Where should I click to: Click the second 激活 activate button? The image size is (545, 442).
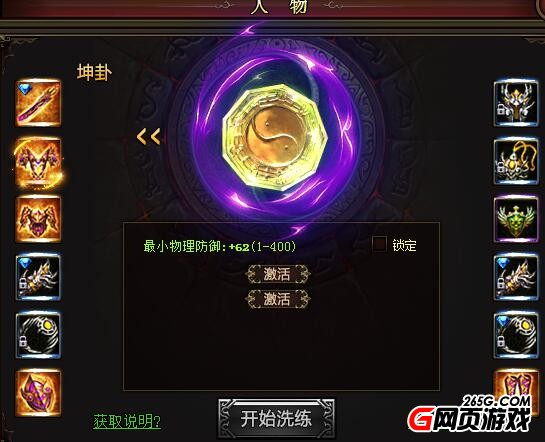point(277,299)
